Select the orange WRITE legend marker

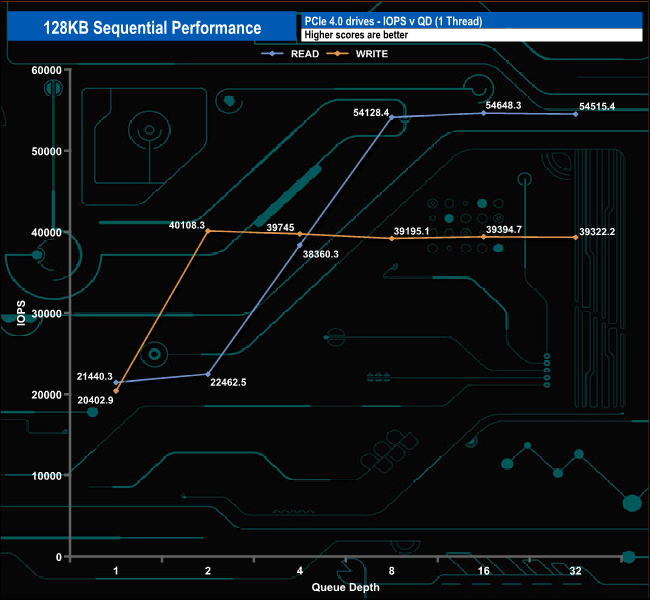click(x=337, y=53)
